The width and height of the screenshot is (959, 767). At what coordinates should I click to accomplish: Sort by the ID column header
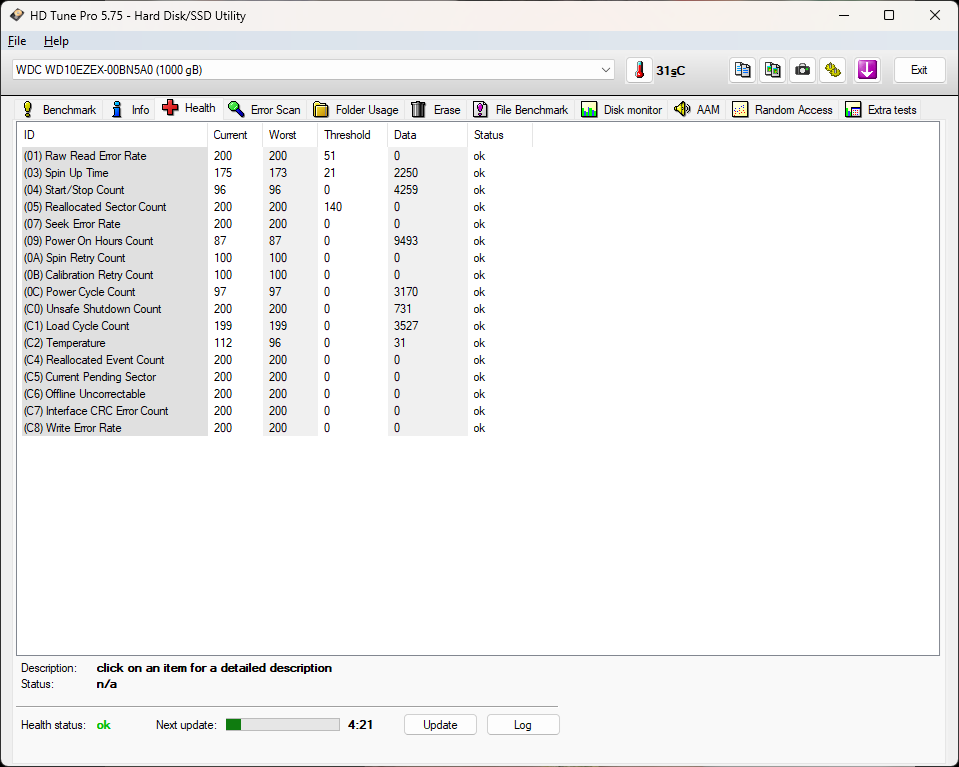pyautogui.click(x=113, y=135)
